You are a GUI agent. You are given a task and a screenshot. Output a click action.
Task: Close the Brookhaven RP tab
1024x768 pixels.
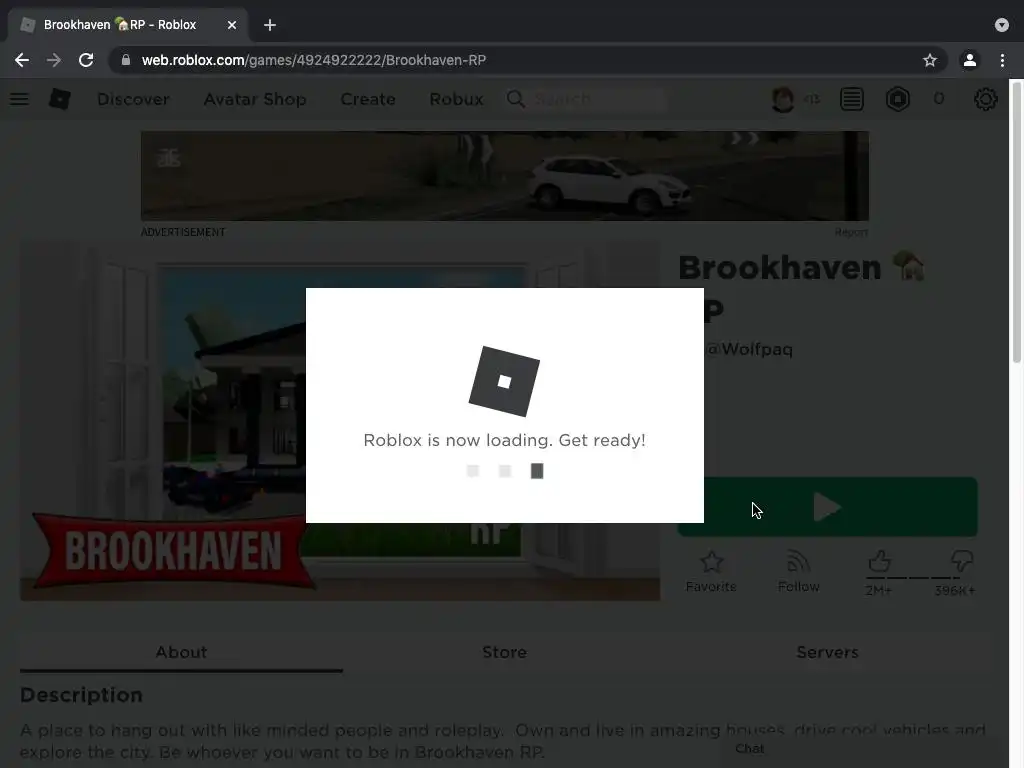pyautogui.click(x=232, y=25)
